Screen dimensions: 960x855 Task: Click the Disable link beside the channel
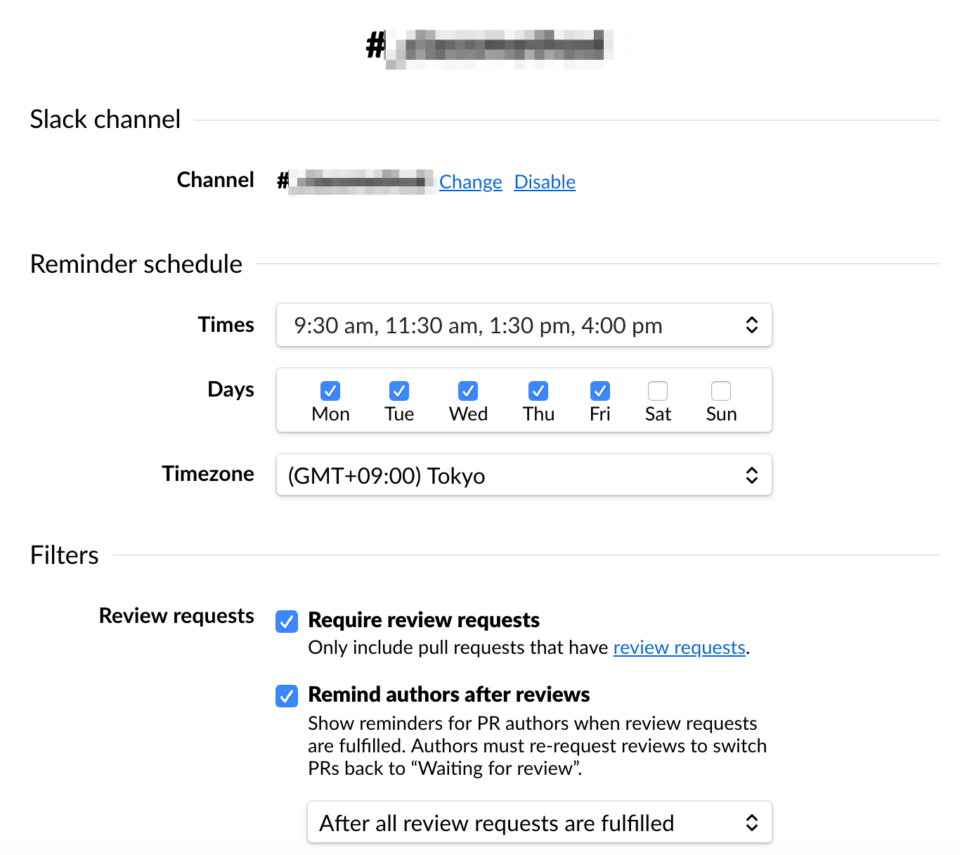[544, 181]
